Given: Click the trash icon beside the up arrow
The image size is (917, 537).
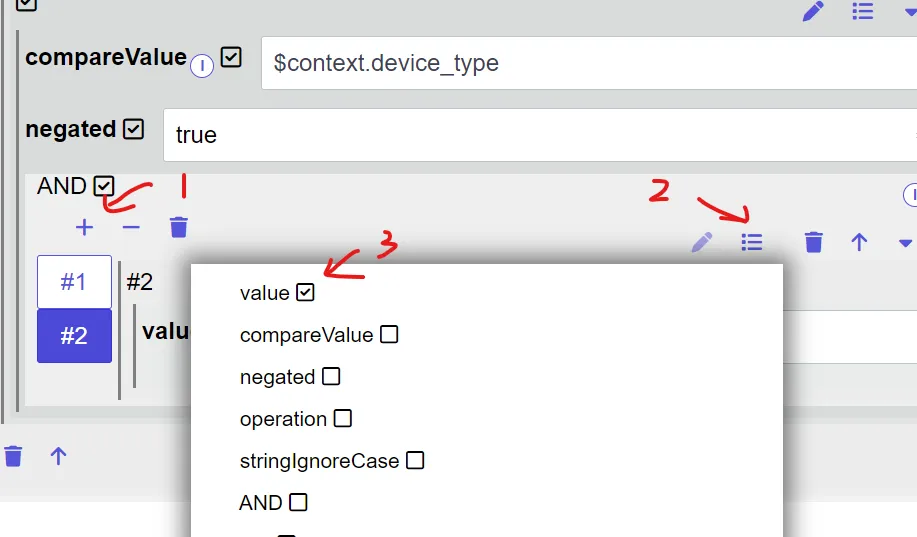Looking at the screenshot, I should 813,242.
